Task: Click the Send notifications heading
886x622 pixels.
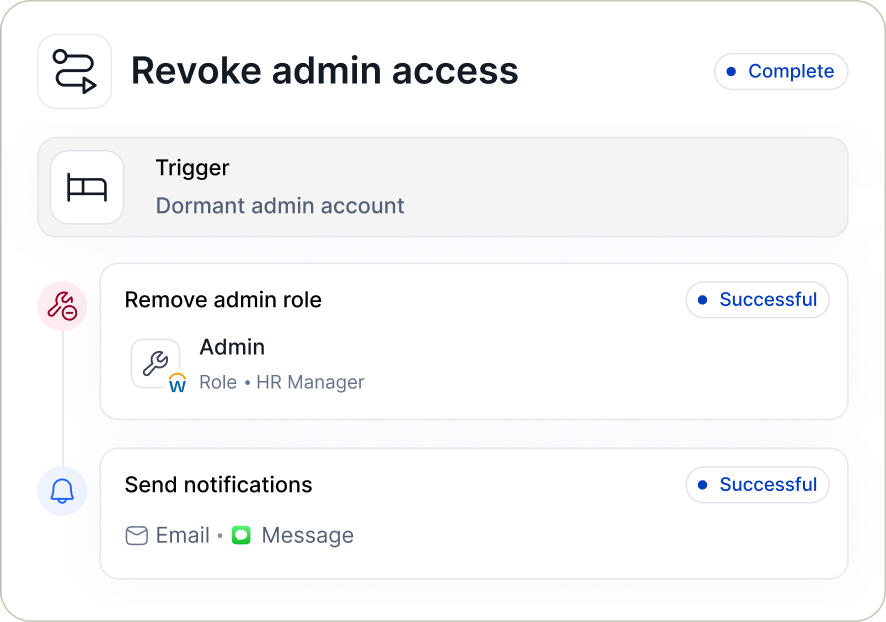Action: point(219,485)
